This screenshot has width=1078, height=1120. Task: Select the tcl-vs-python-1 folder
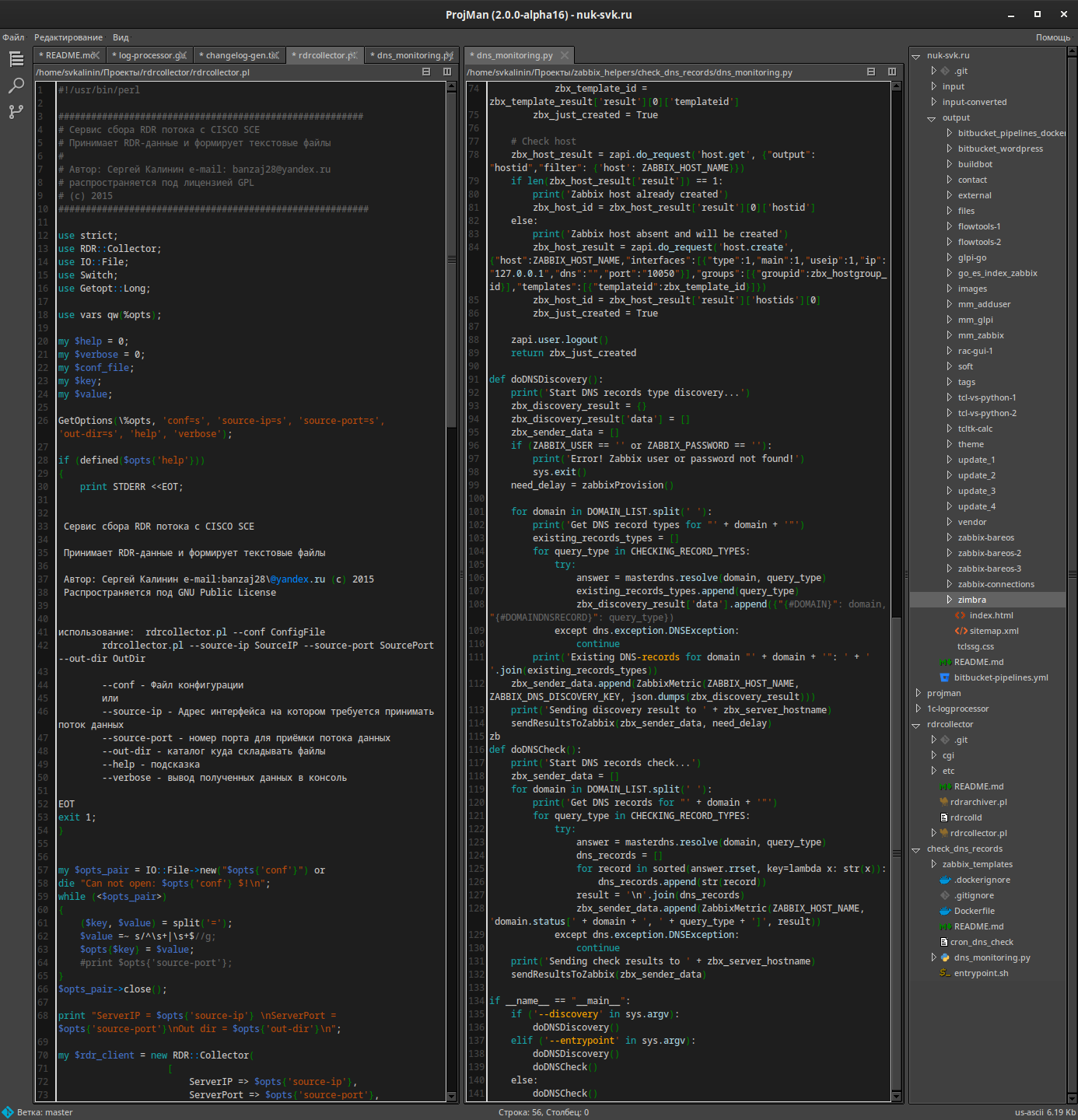pos(987,397)
